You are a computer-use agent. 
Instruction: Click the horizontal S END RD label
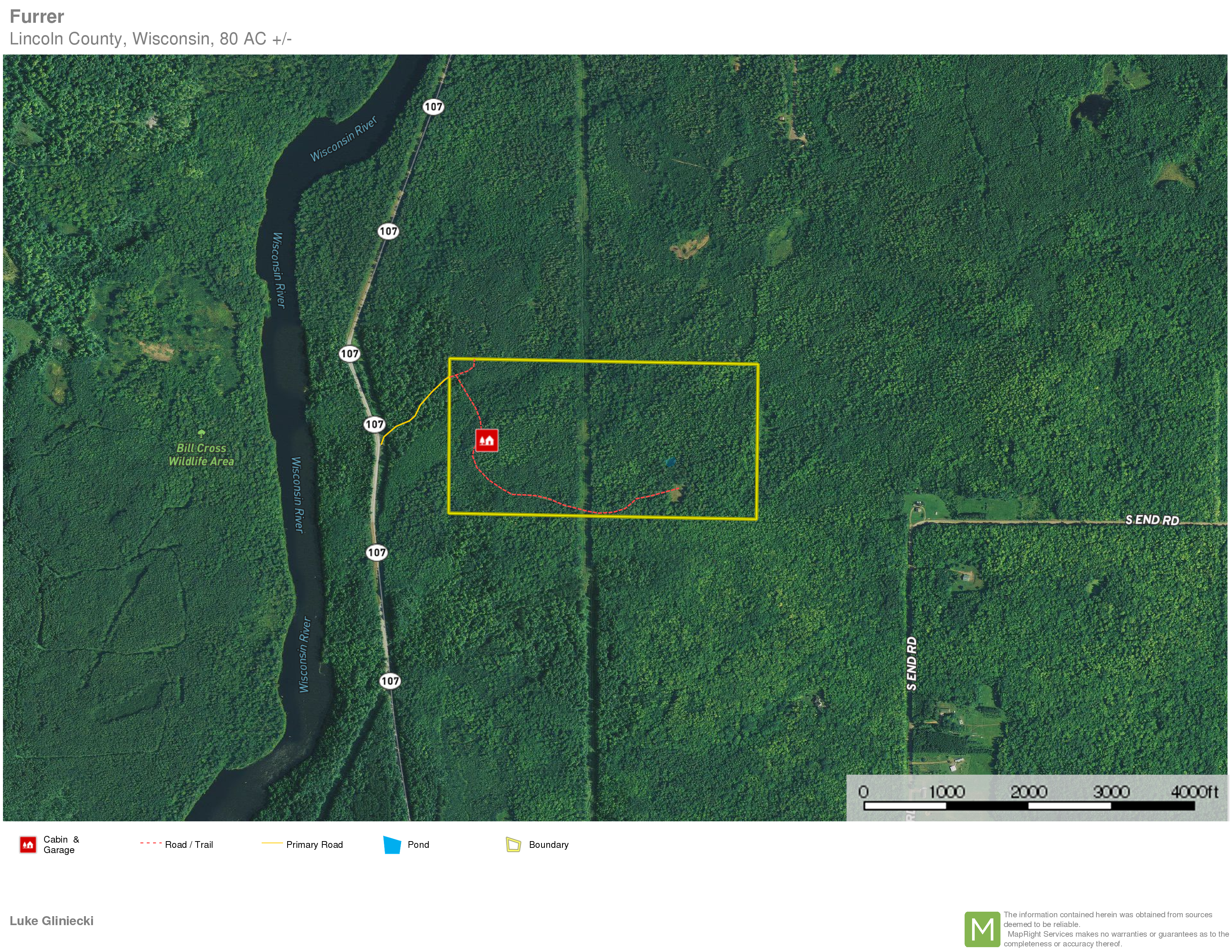click(x=1152, y=520)
